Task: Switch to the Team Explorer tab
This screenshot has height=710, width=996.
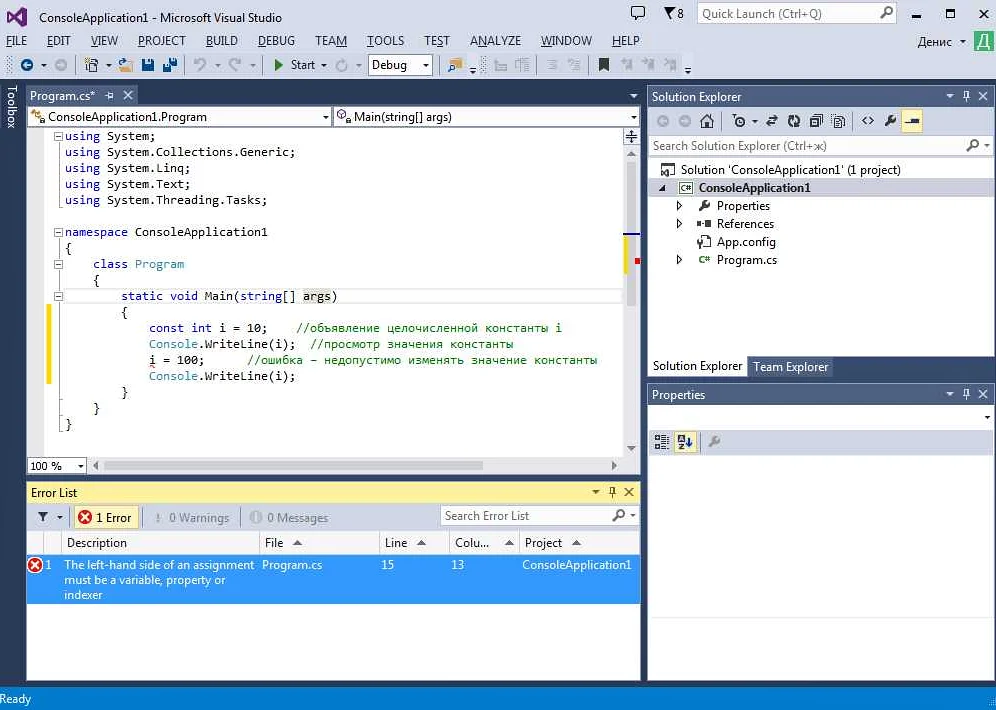Action: point(790,367)
